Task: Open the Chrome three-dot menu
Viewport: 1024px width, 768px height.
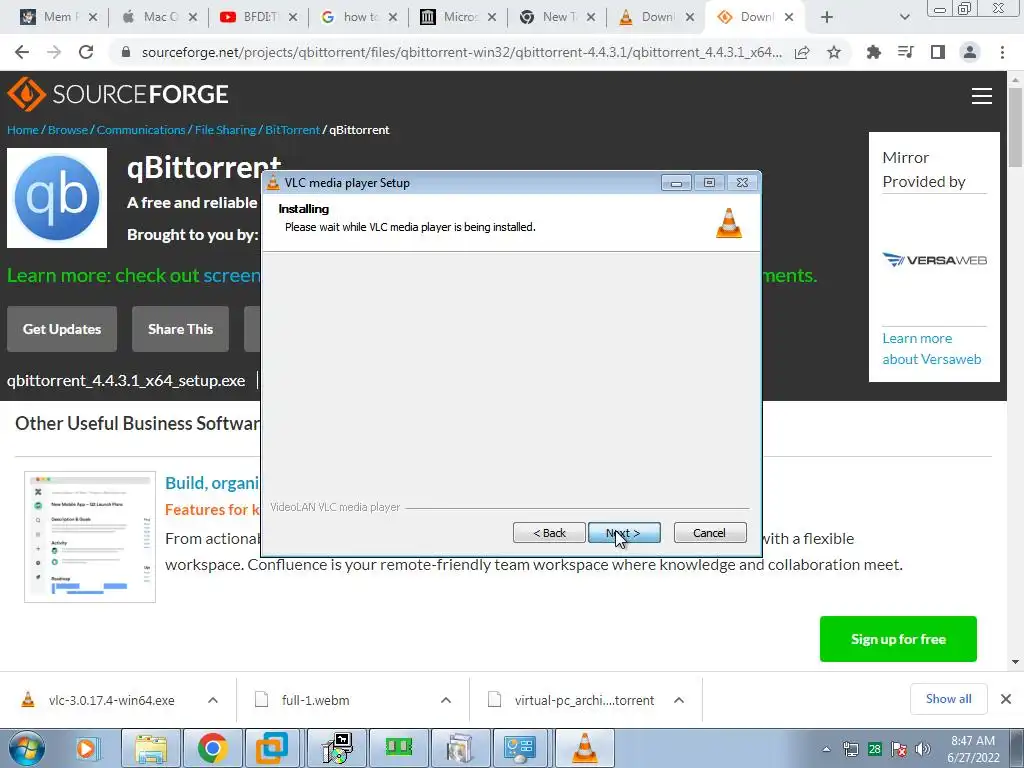Action: (x=1002, y=52)
